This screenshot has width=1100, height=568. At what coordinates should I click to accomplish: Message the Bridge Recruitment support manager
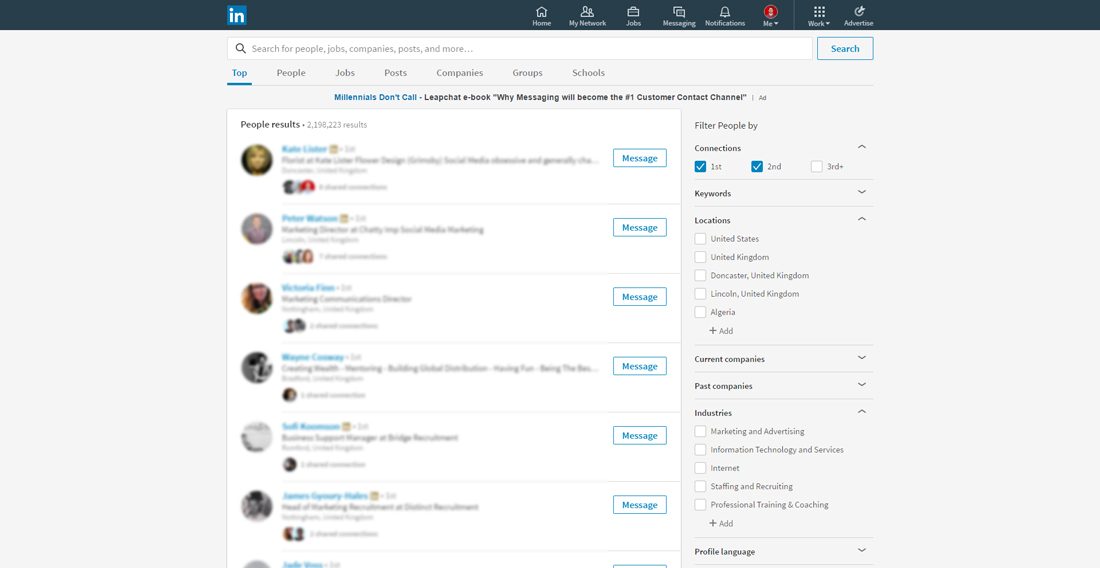point(640,435)
